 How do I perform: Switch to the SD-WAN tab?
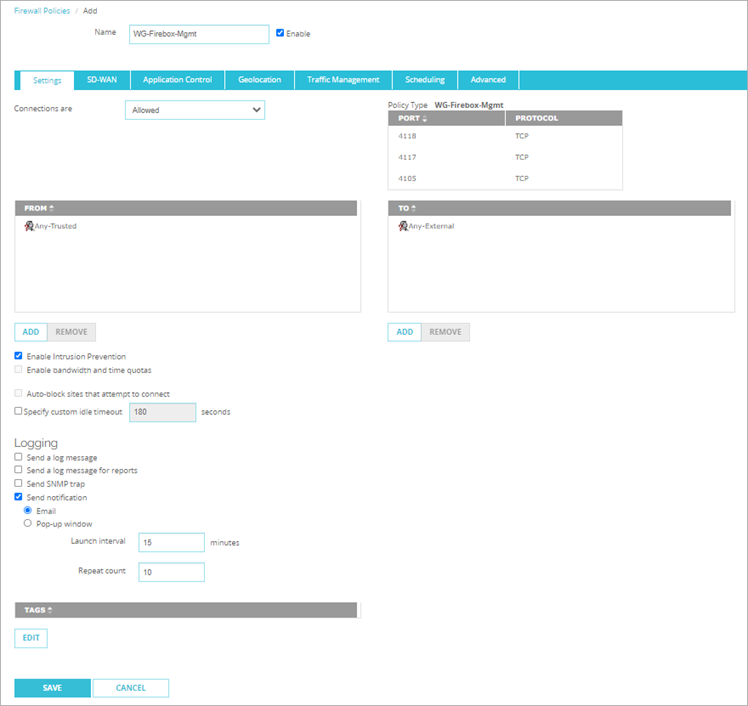(102, 80)
